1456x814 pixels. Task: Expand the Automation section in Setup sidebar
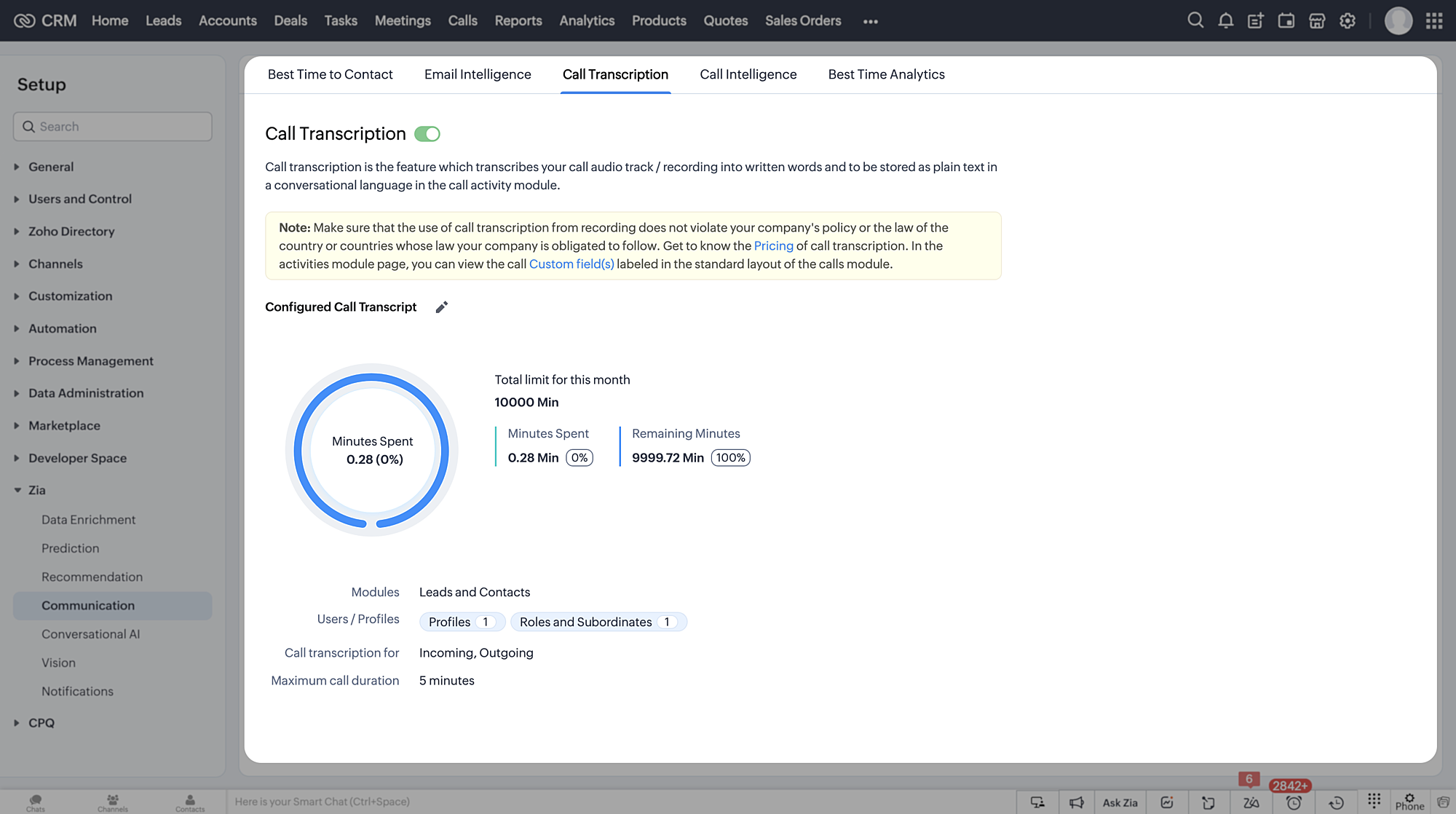point(63,328)
